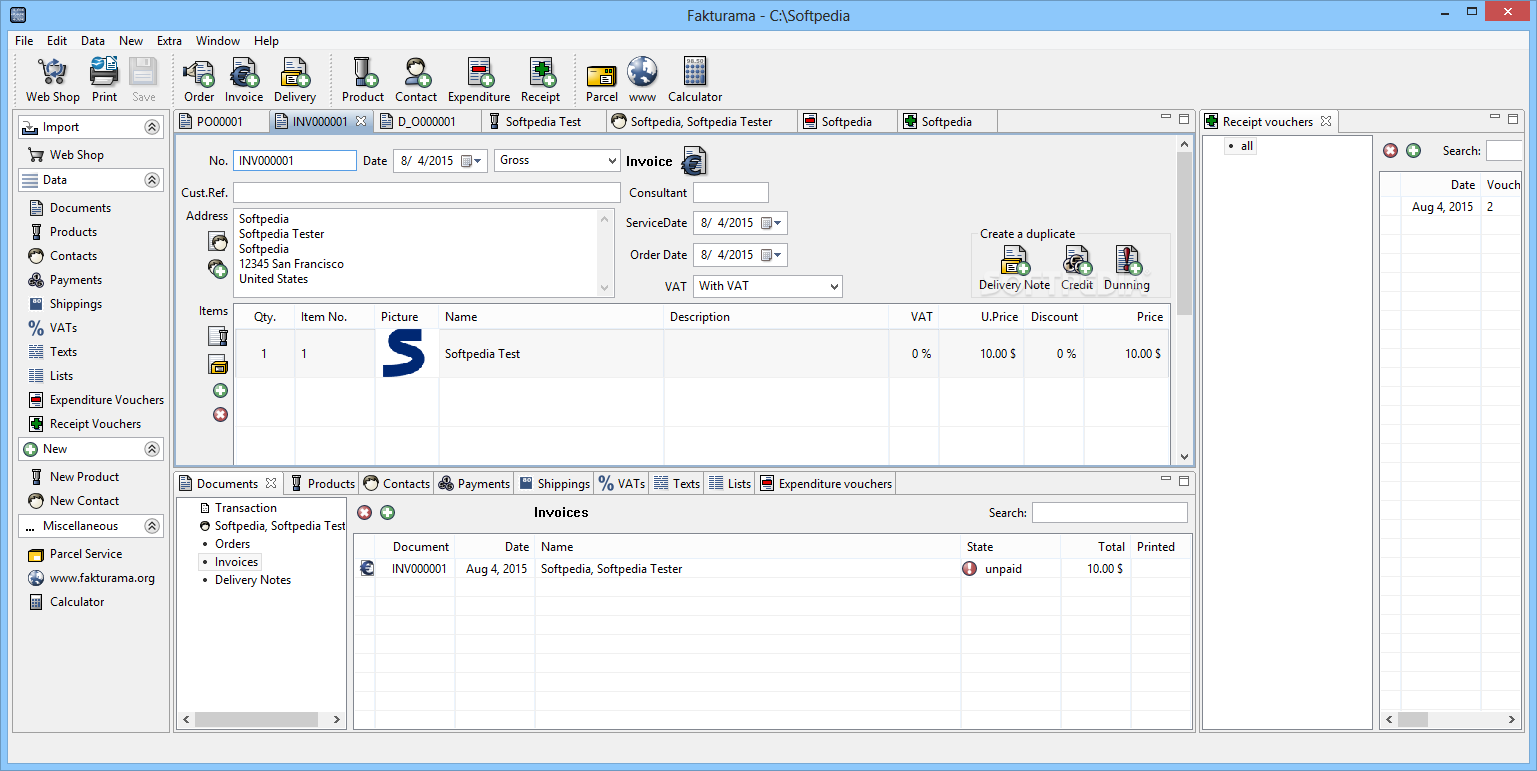Collapse the Miscellaneous sidebar section
Screen dimensions: 1537x771
(152, 526)
